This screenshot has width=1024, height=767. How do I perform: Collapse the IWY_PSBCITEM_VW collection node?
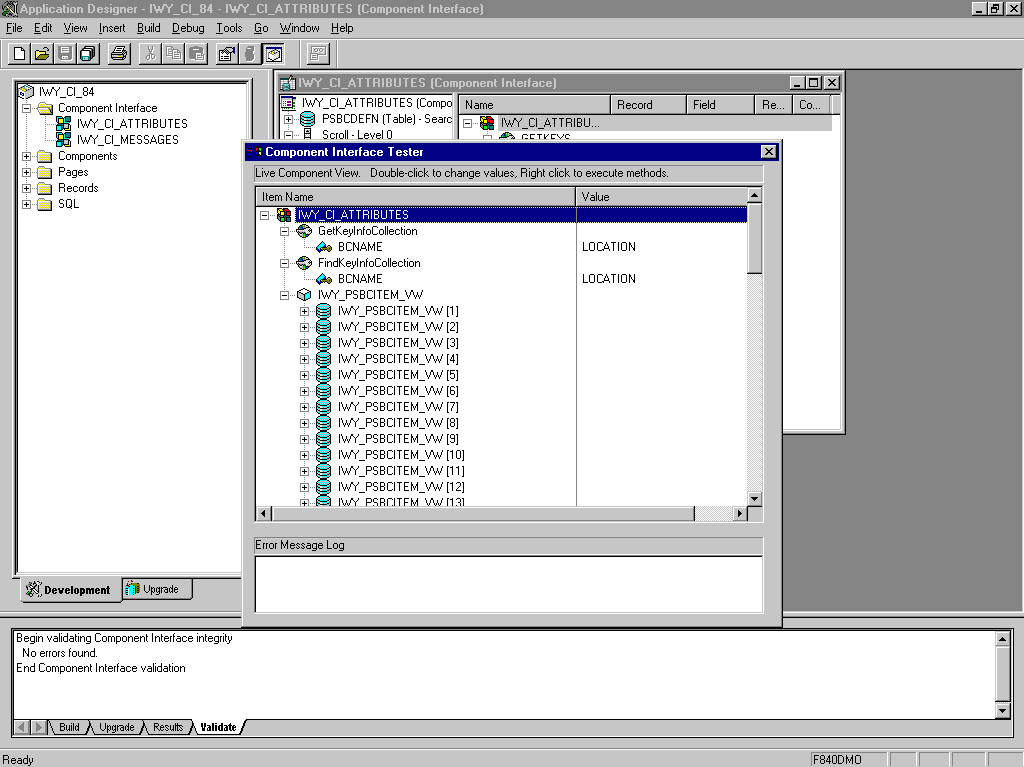point(284,295)
